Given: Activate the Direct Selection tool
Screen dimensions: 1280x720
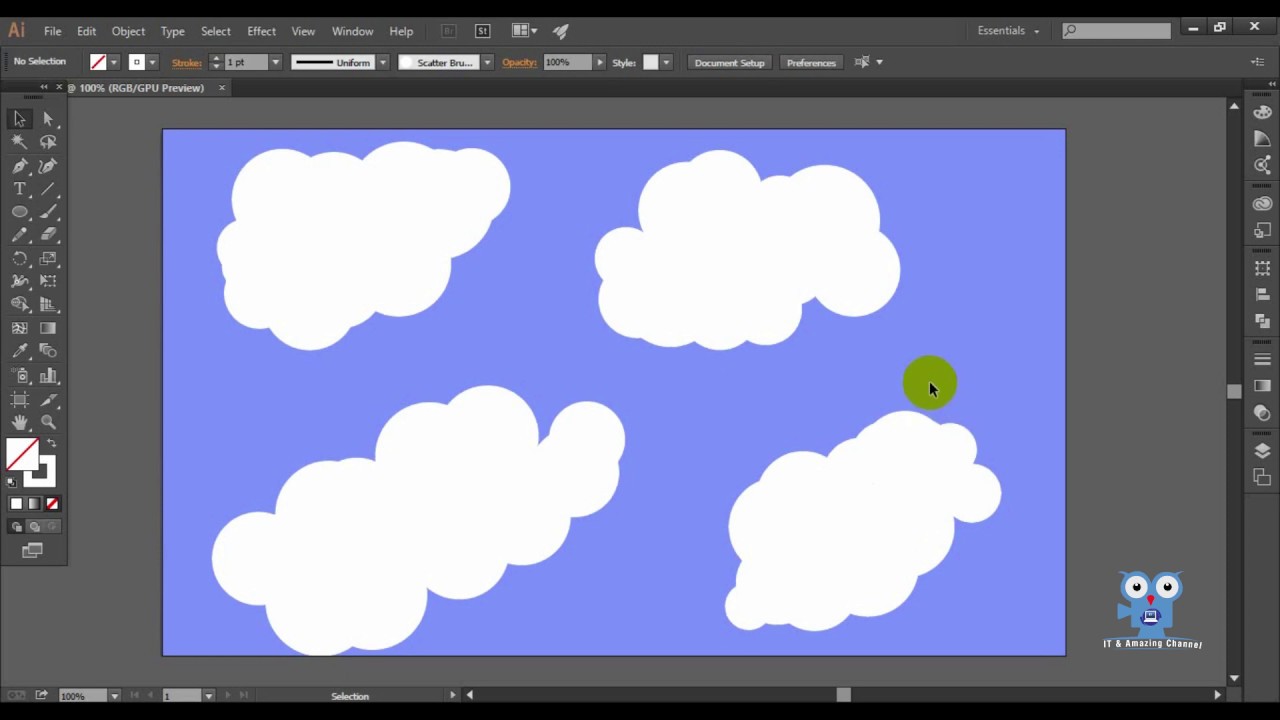Looking at the screenshot, I should [48, 119].
